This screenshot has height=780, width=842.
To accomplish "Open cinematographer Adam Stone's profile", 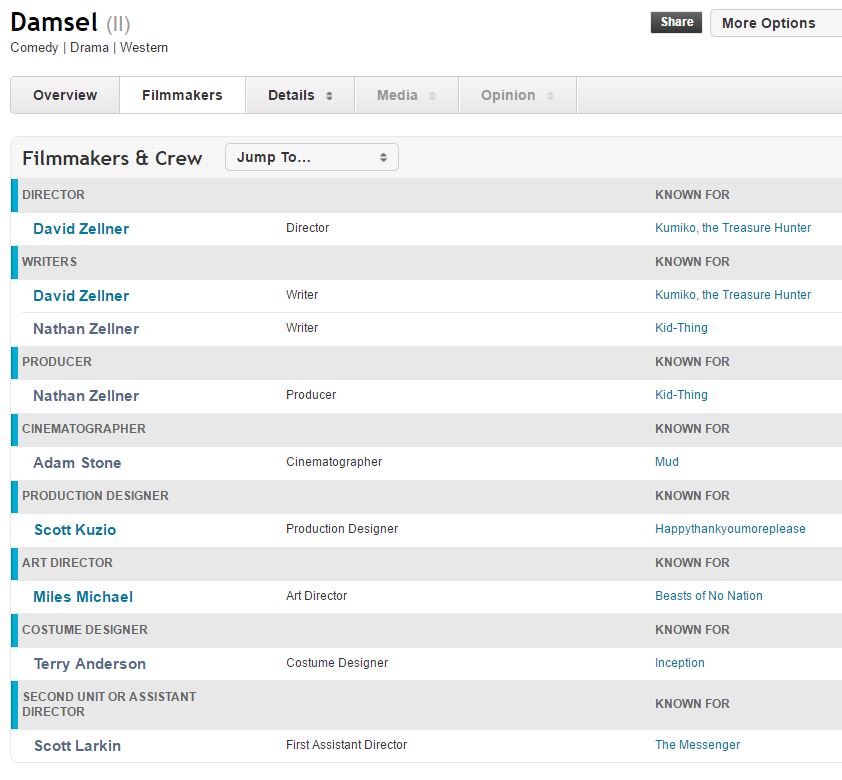I will tap(77, 462).
